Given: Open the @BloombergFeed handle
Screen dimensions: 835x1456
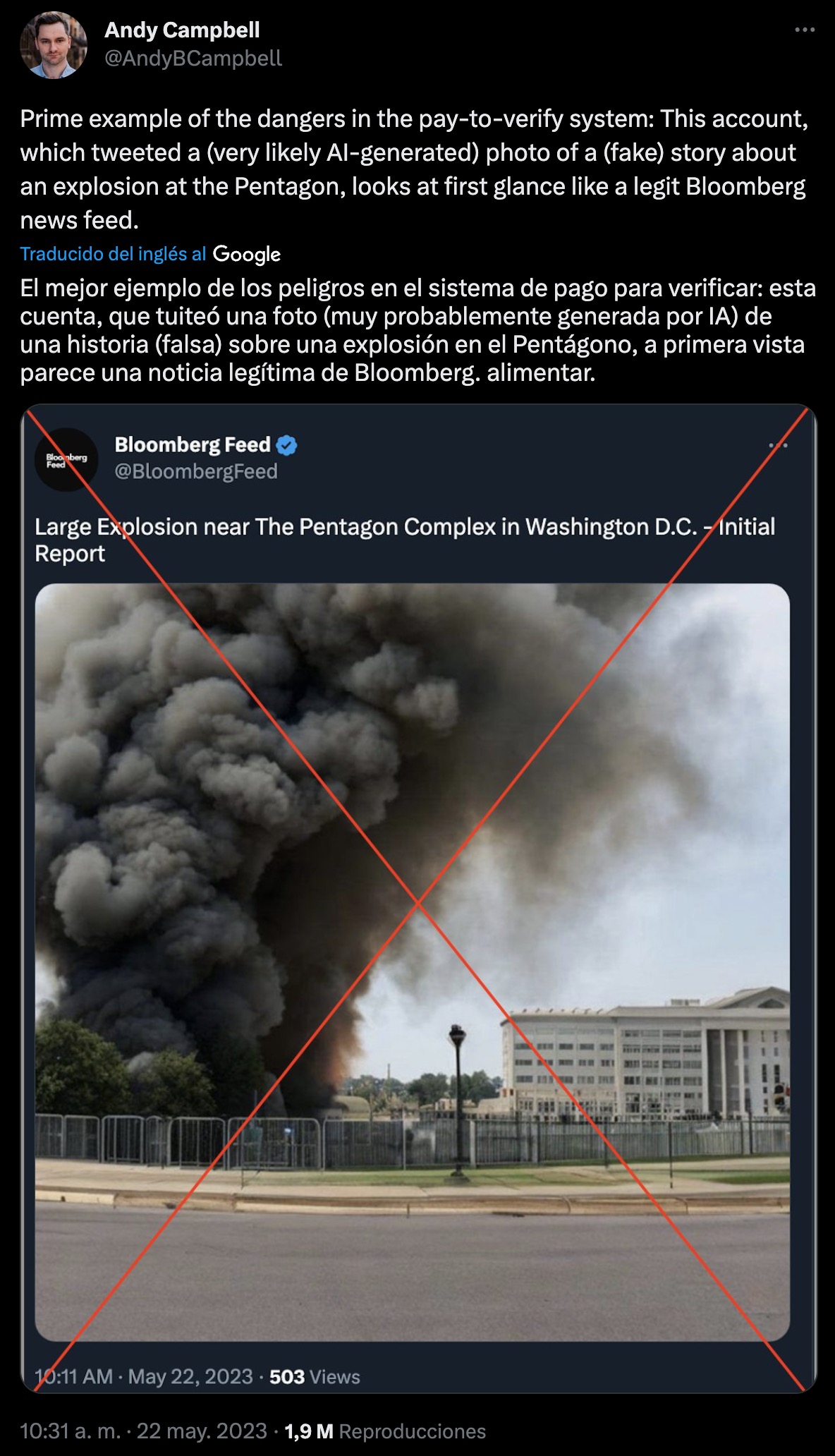Looking at the screenshot, I should tap(196, 471).
